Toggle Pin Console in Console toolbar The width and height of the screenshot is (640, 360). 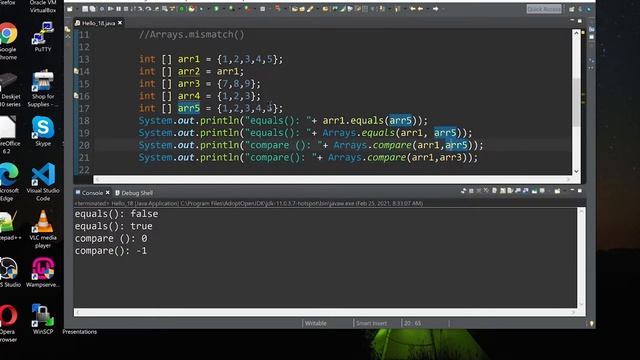pyautogui.click(x=534, y=191)
